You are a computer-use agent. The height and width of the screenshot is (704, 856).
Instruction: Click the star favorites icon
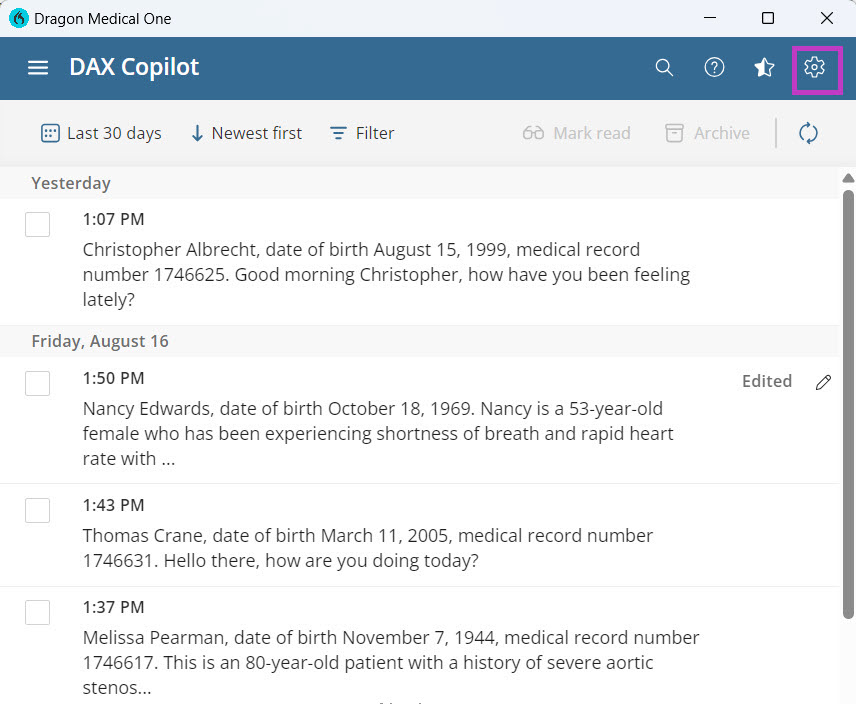click(764, 68)
